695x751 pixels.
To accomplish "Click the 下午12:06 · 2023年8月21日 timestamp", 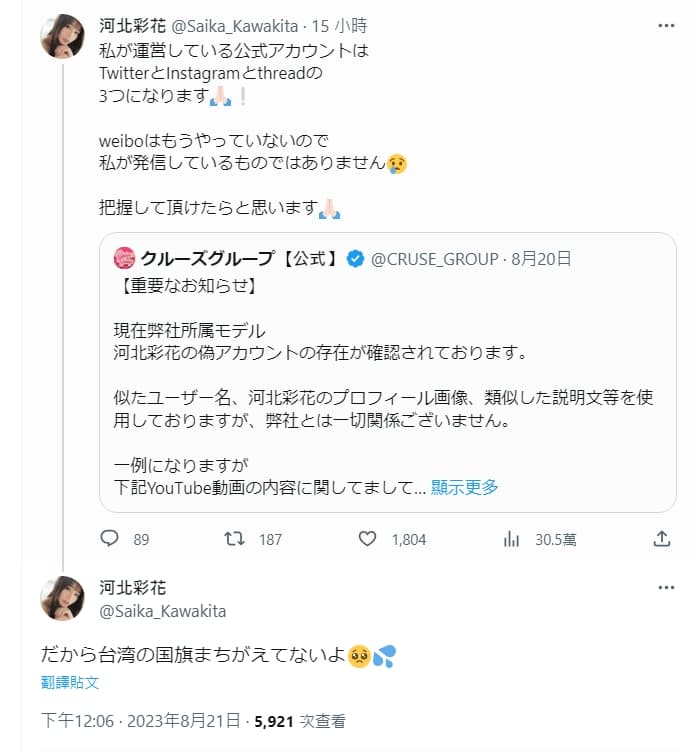I will (x=140, y=721).
